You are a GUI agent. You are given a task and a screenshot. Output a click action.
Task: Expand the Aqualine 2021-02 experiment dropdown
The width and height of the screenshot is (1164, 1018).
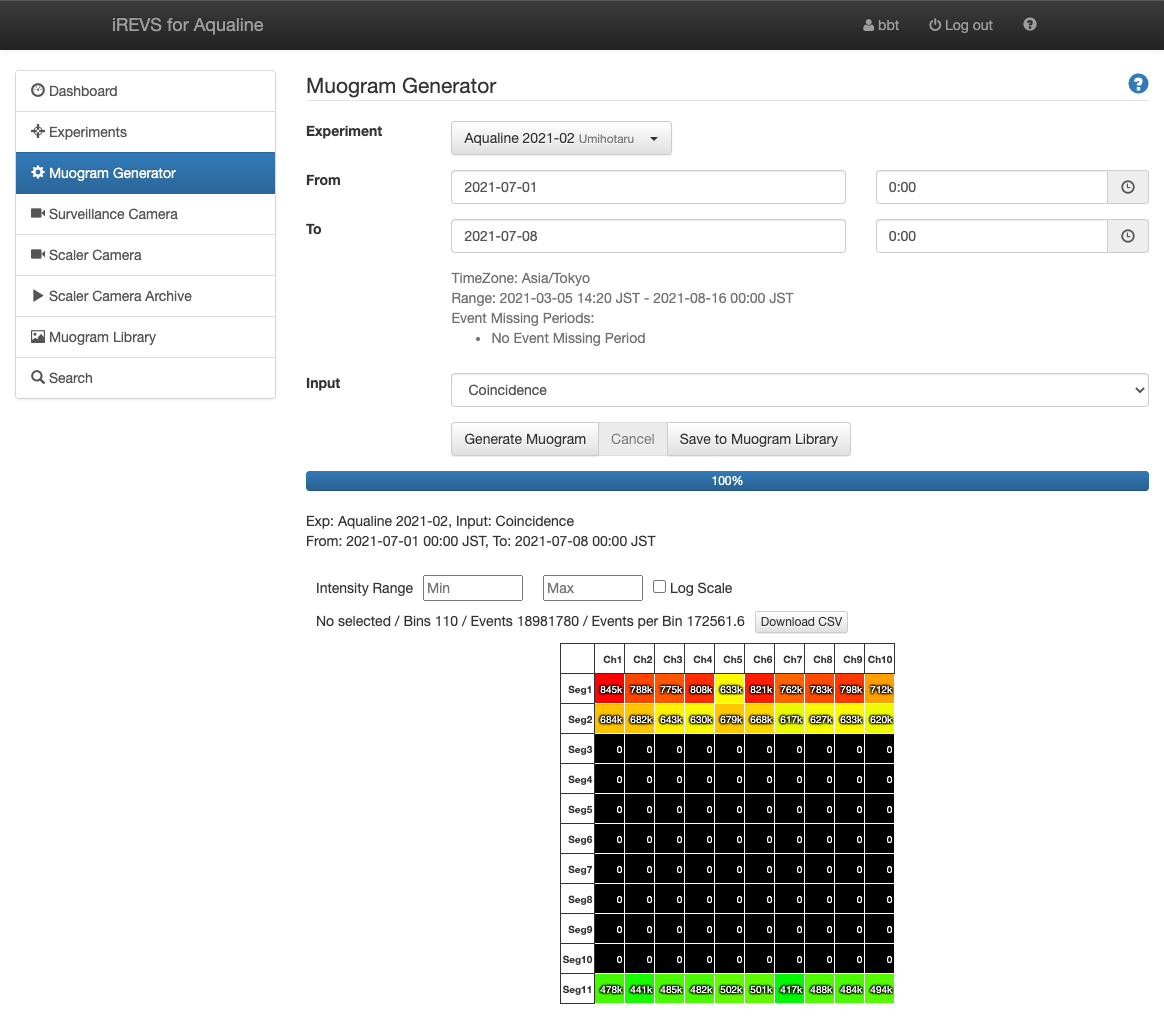click(x=561, y=139)
